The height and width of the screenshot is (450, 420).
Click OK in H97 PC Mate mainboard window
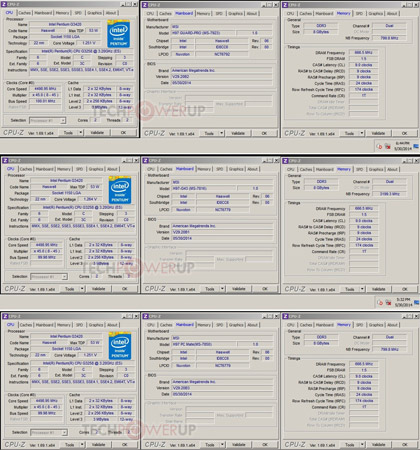pos(265,445)
